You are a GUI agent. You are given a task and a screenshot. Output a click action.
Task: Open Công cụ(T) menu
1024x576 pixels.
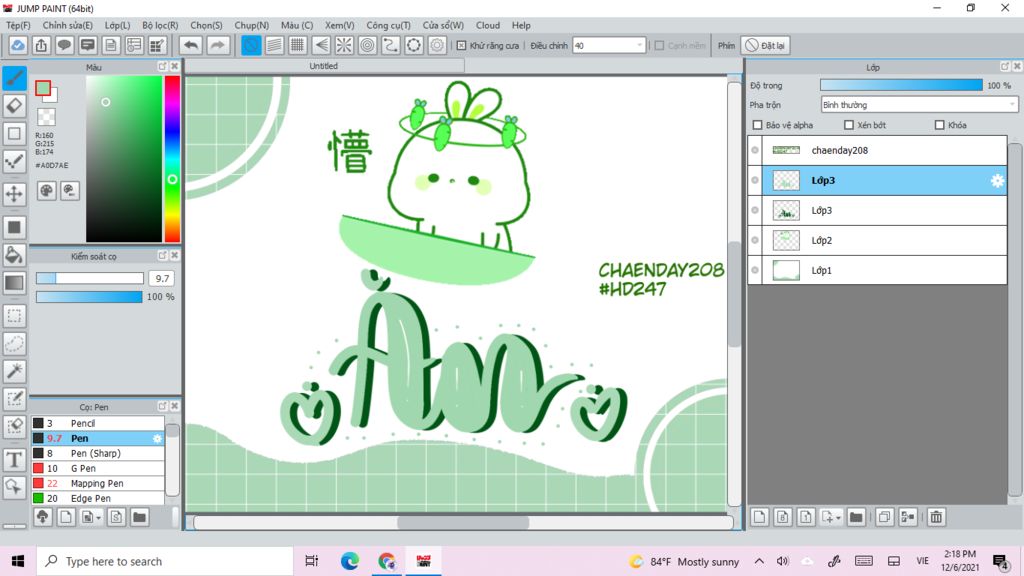(389, 25)
